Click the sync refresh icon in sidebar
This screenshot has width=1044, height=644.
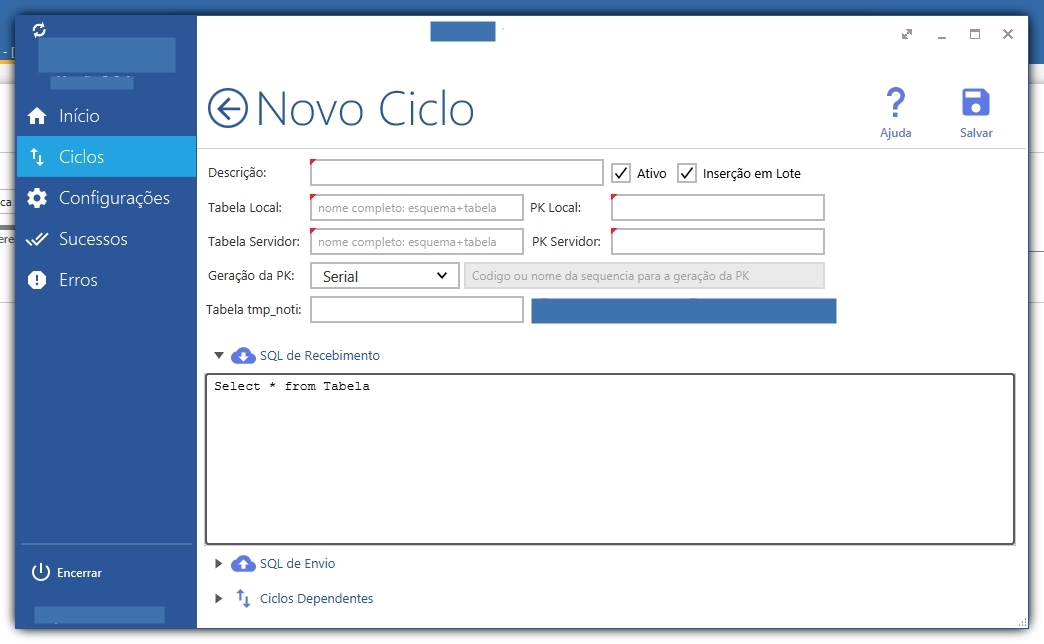click(x=39, y=30)
